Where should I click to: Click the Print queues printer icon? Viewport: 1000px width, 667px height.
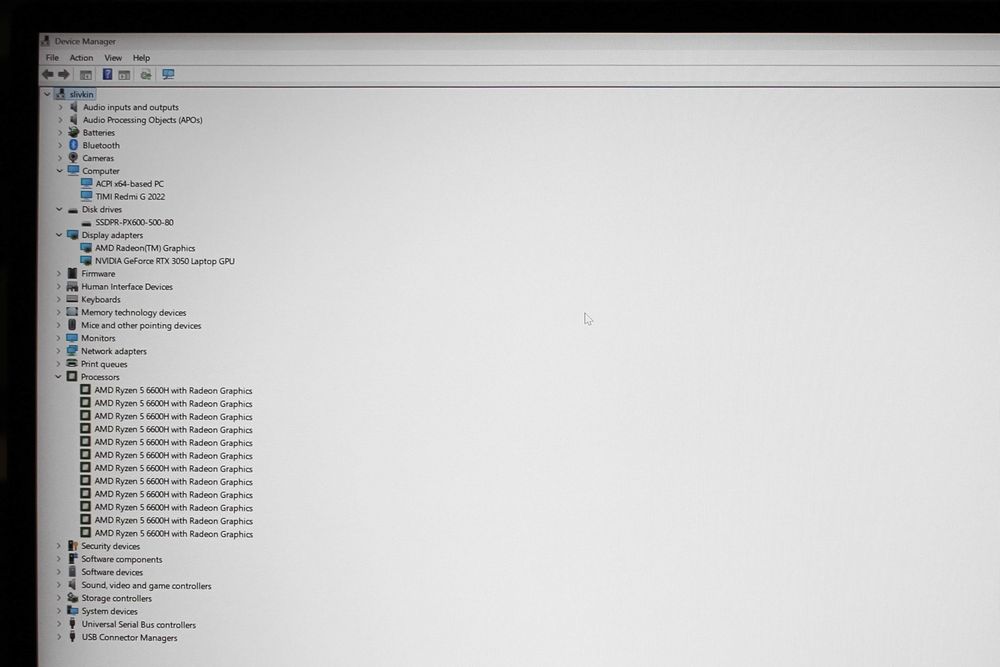pos(72,363)
